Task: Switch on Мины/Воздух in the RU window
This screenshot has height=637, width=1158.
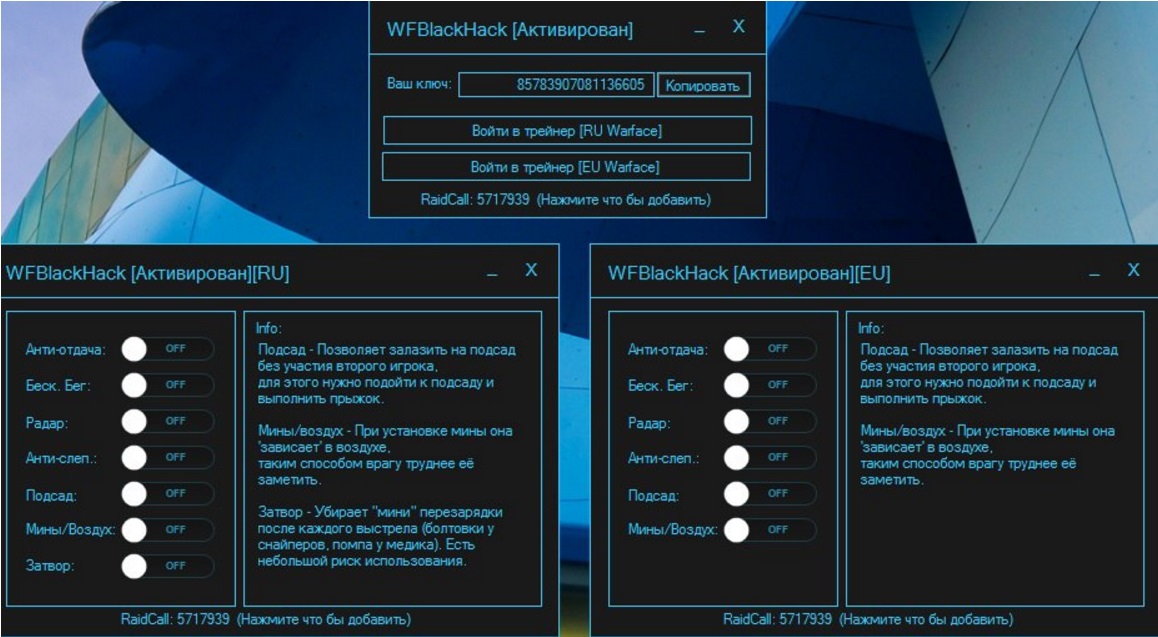Action: [168, 530]
